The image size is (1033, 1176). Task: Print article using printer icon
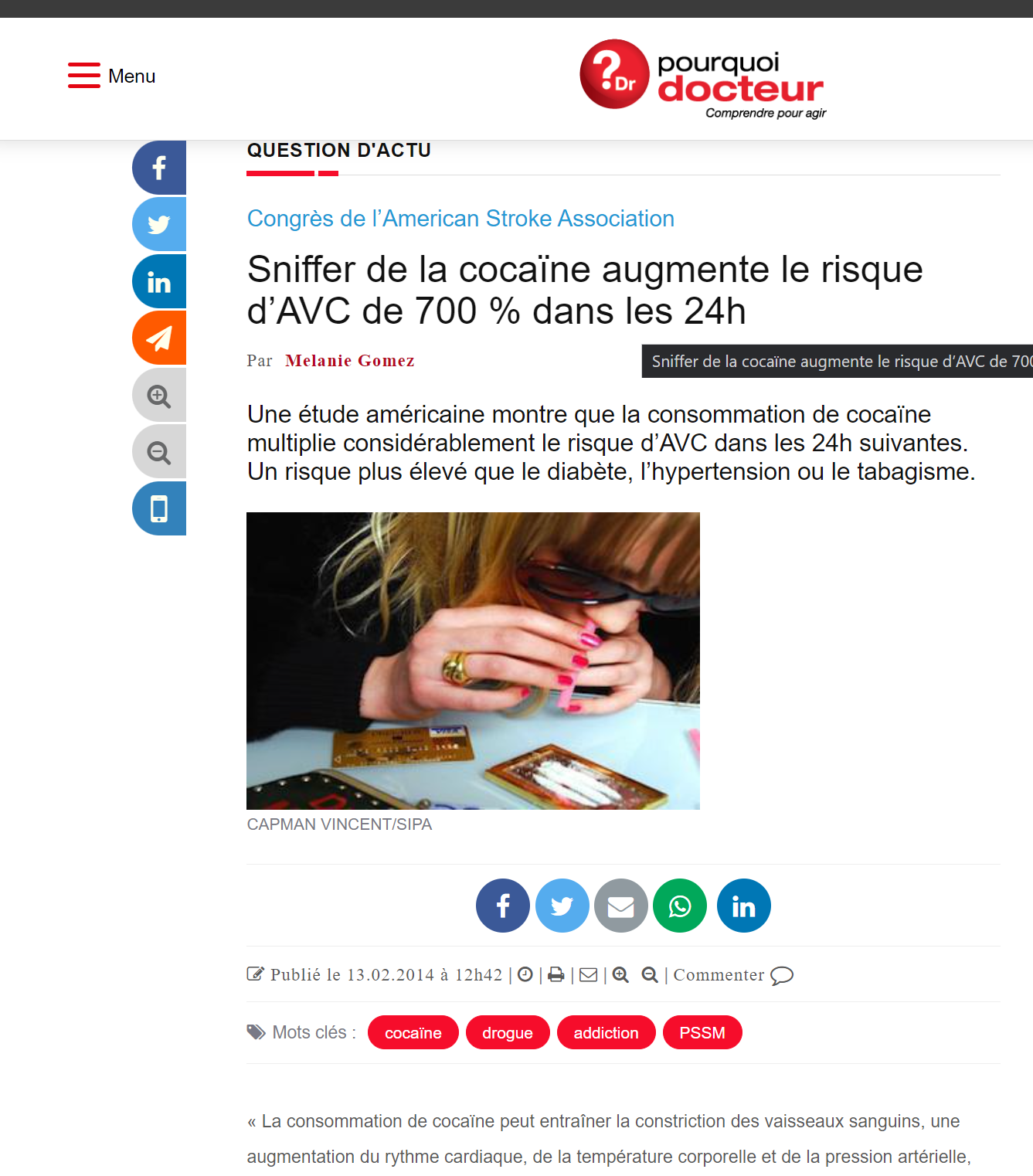[x=556, y=975]
